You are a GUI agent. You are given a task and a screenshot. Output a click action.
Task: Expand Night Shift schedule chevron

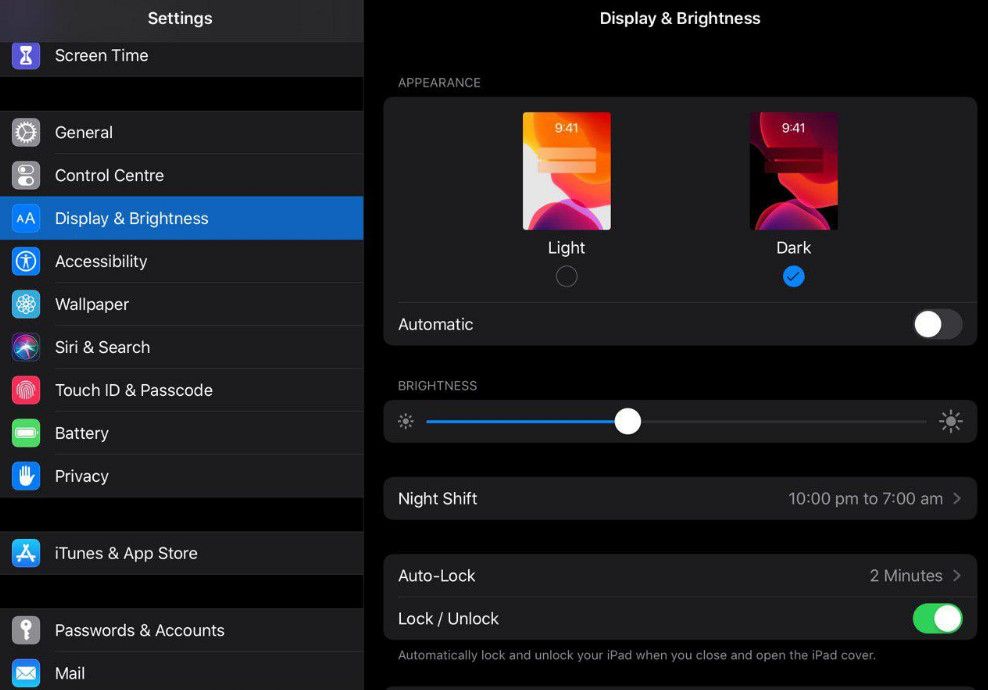coord(957,498)
